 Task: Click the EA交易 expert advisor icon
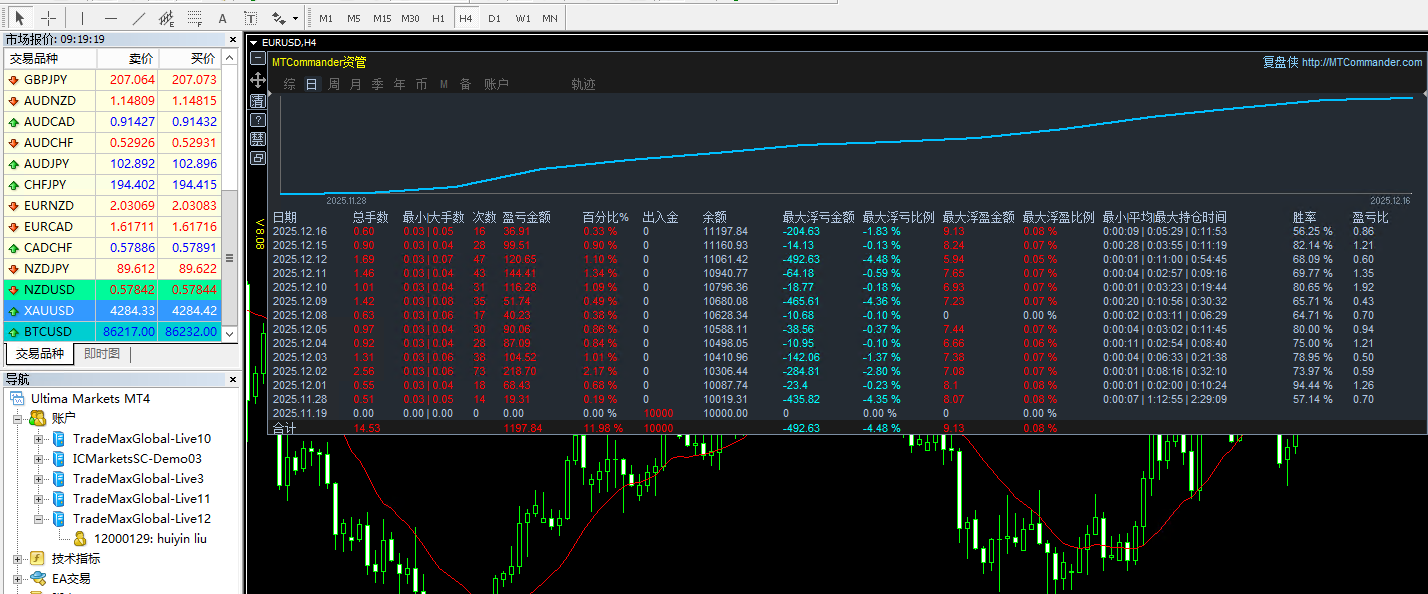[x=38, y=578]
